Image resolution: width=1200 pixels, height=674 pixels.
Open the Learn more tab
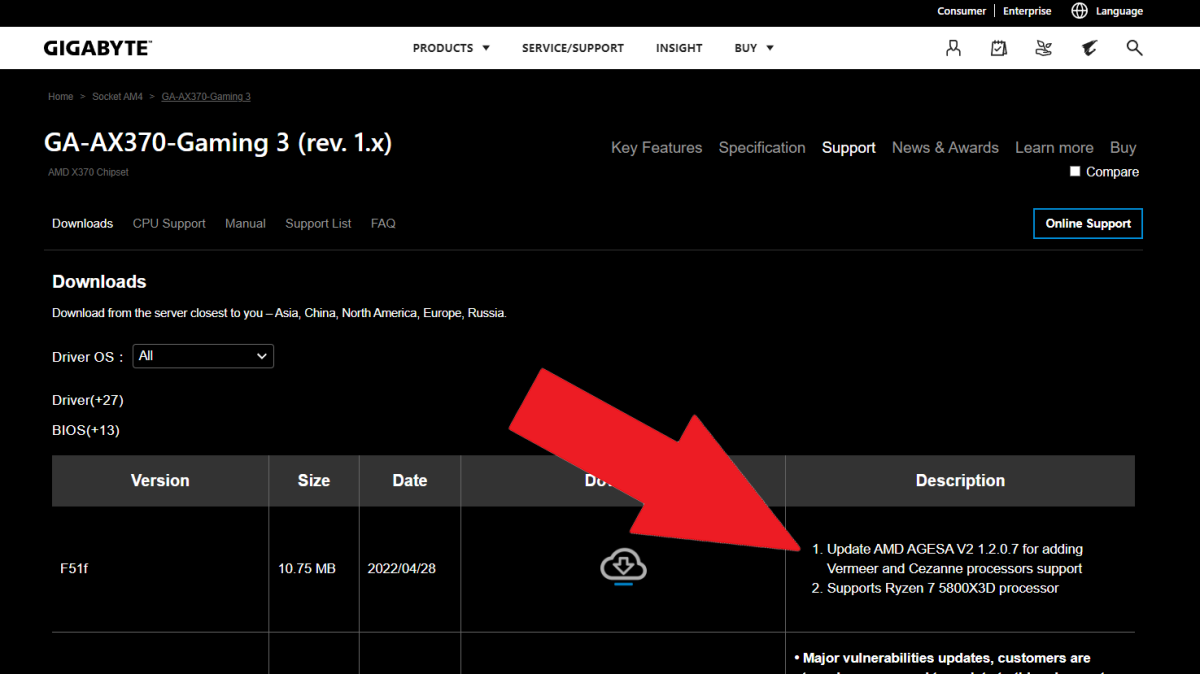pyautogui.click(x=1054, y=148)
